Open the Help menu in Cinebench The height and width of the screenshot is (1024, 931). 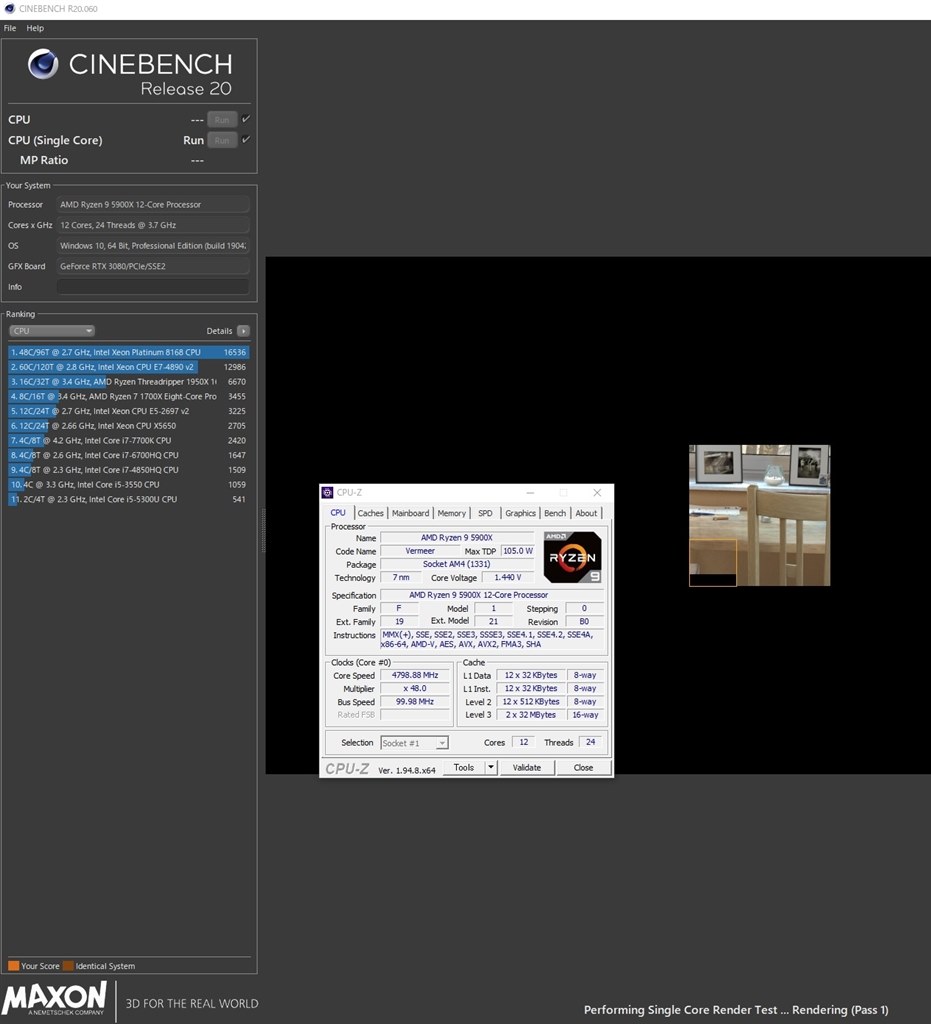(35, 28)
